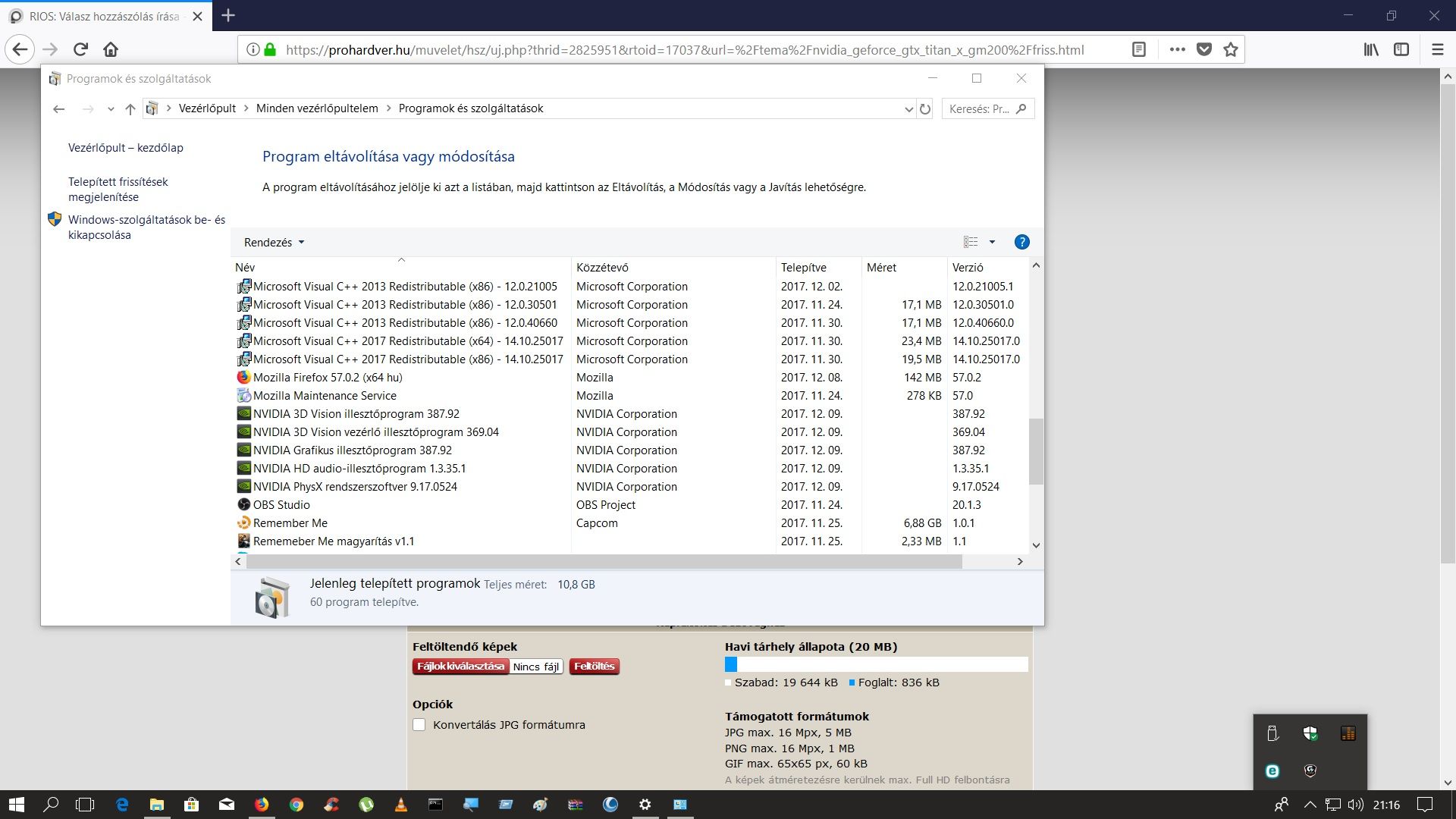Click the Havi tárhely usage bar

pos(876,665)
